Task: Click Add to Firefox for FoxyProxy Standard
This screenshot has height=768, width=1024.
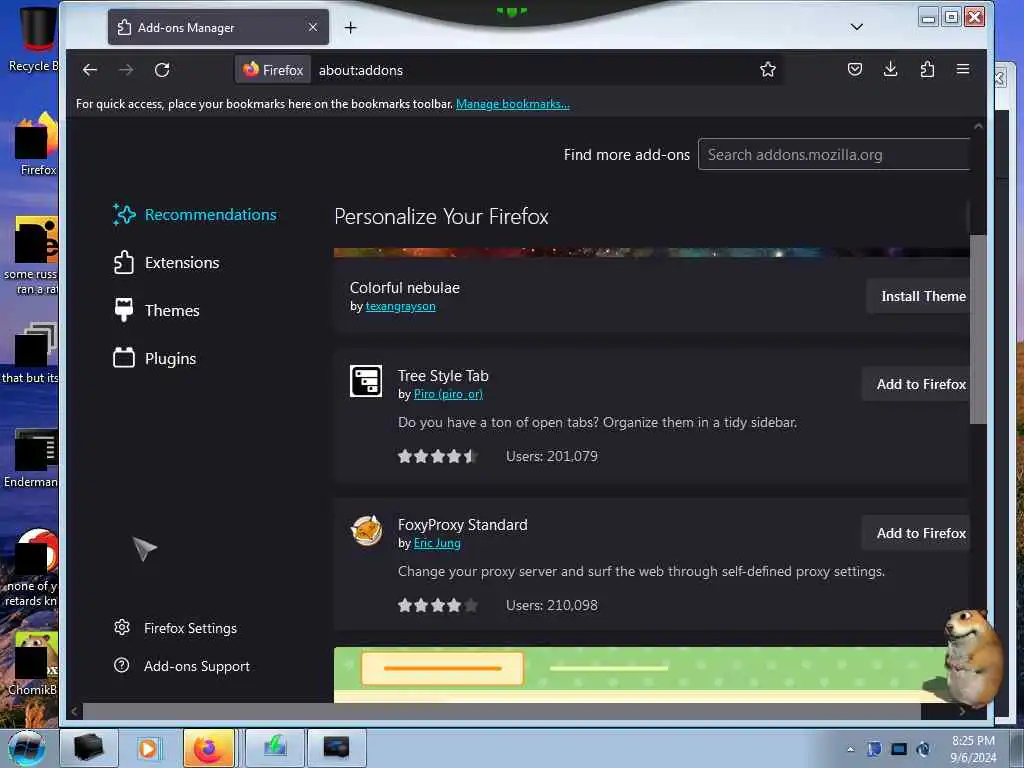Action: (916, 534)
